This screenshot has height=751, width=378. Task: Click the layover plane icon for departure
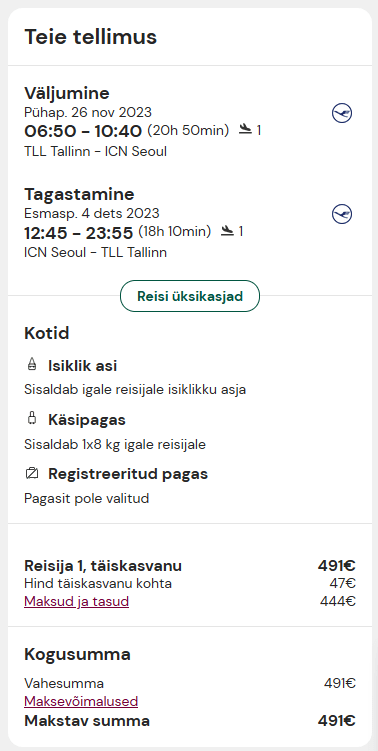click(x=245, y=129)
